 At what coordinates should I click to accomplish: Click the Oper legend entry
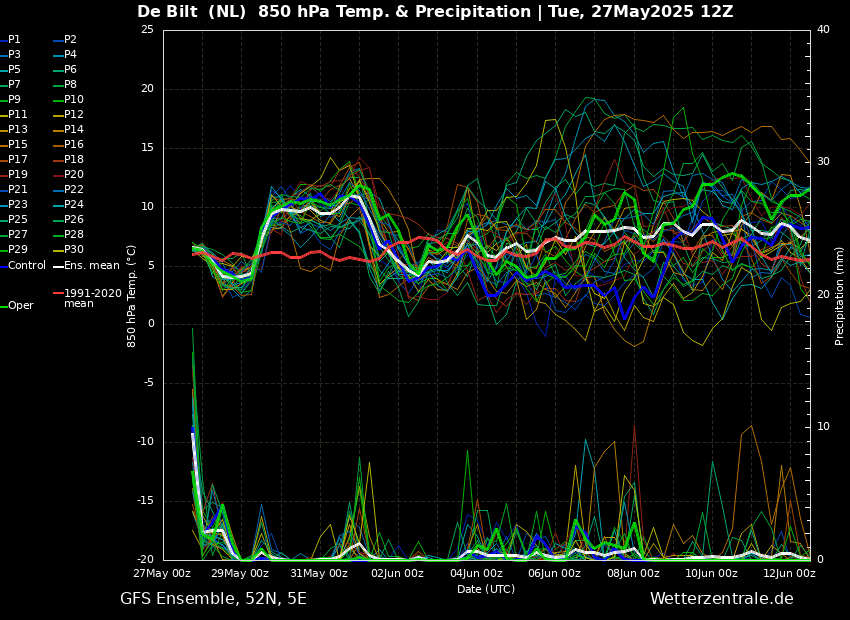[x=18, y=306]
